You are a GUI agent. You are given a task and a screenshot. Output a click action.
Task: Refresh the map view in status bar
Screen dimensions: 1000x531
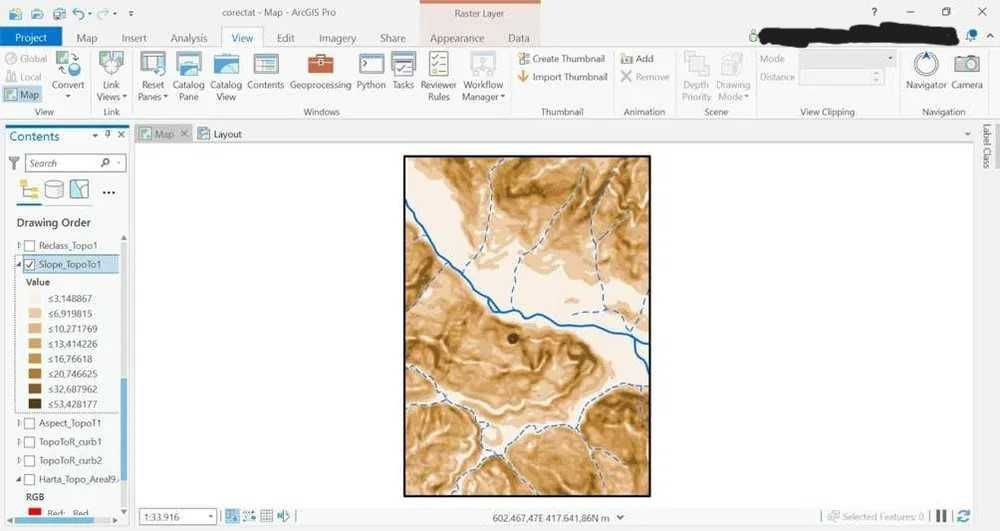964,516
